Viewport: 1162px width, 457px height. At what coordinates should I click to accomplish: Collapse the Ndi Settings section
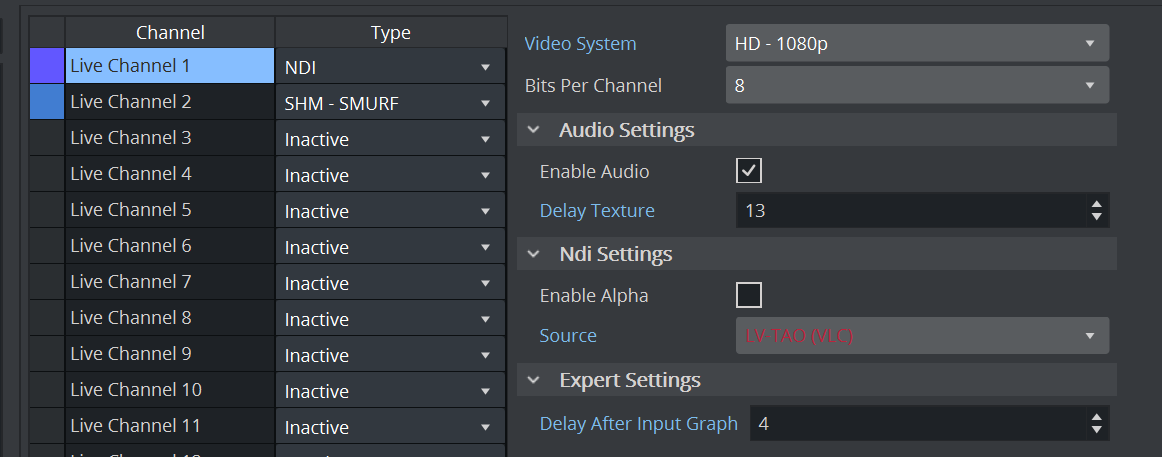pos(534,254)
